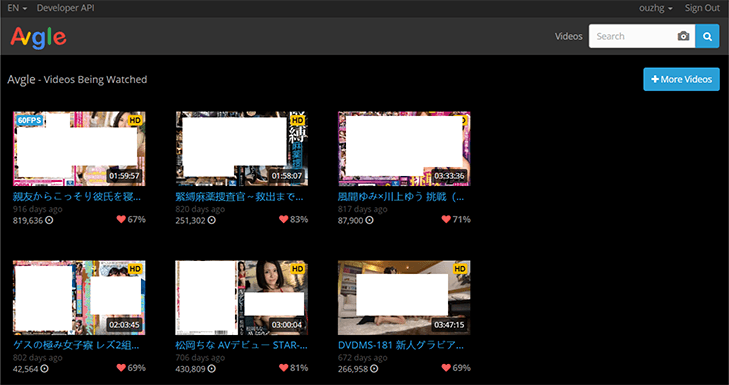Click the 87,900 view count
This screenshot has width=729, height=385.
click(351, 220)
